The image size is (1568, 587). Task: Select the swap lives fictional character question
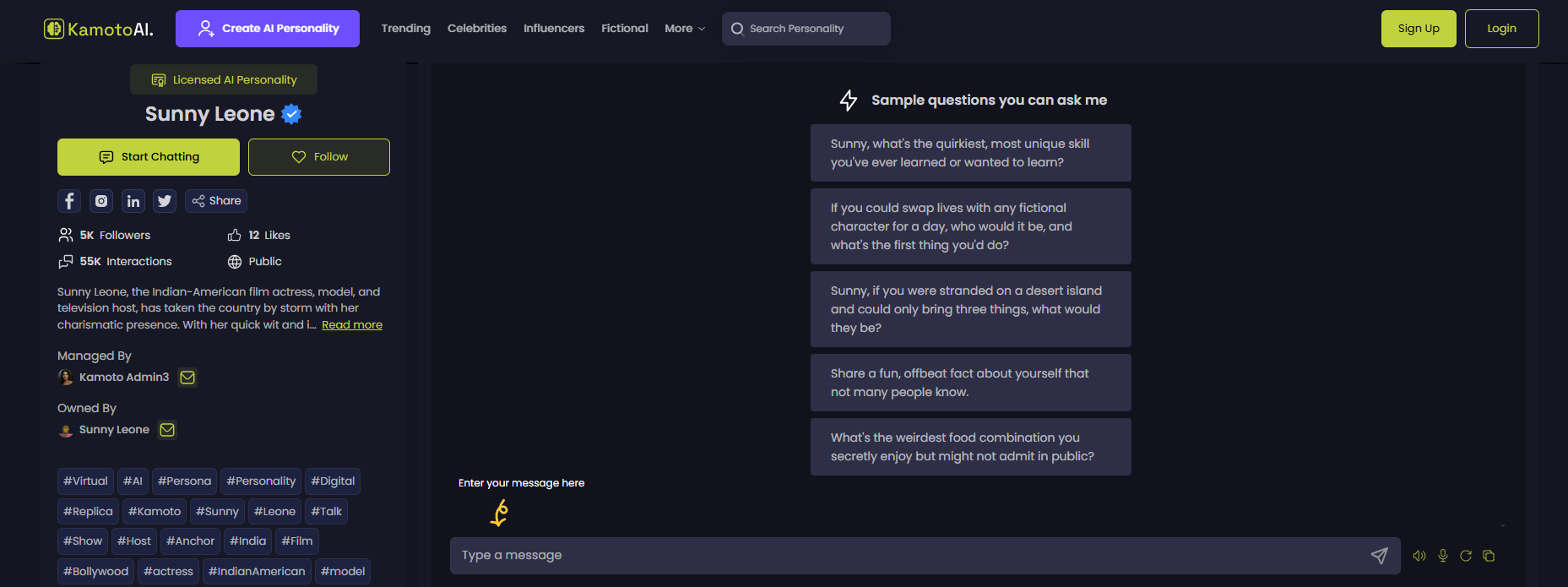coord(971,226)
